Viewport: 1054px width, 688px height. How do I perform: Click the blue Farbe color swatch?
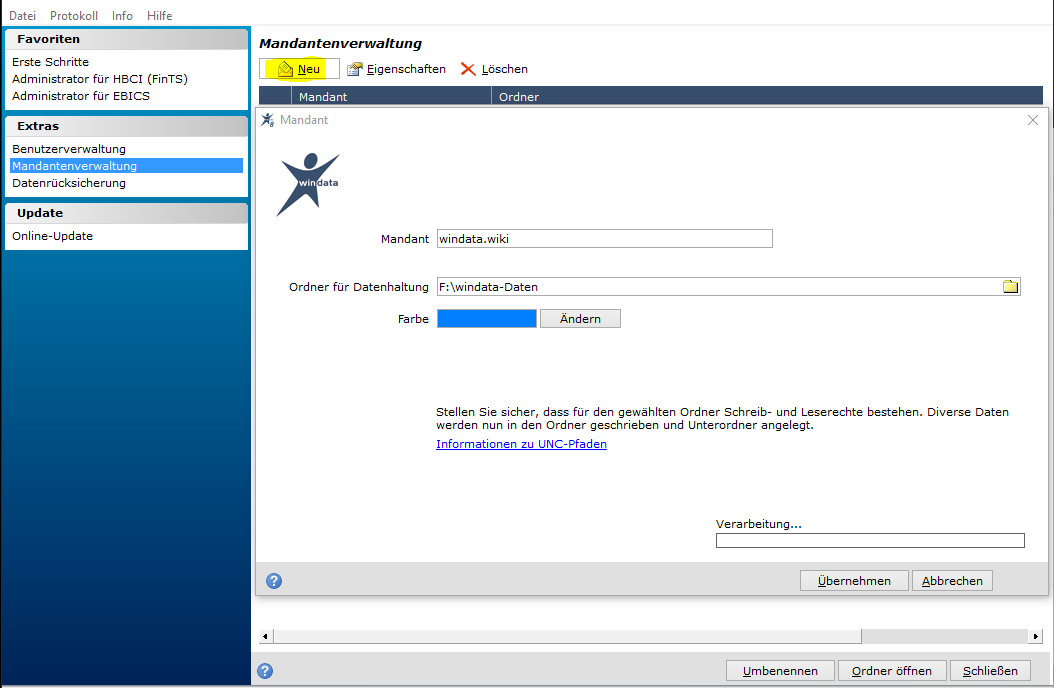[x=487, y=318]
